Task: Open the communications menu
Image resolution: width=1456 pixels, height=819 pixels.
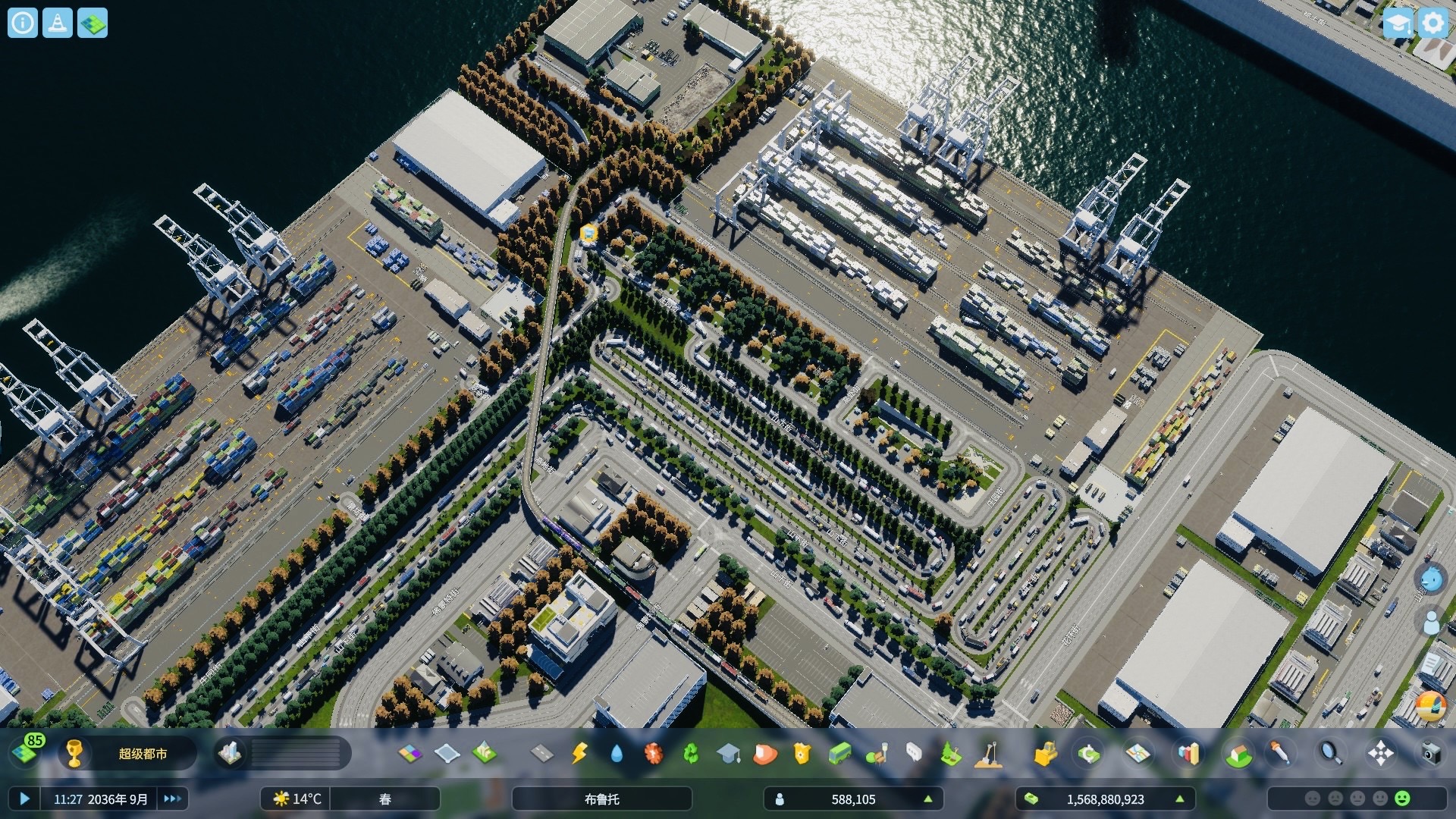Action: (914, 753)
